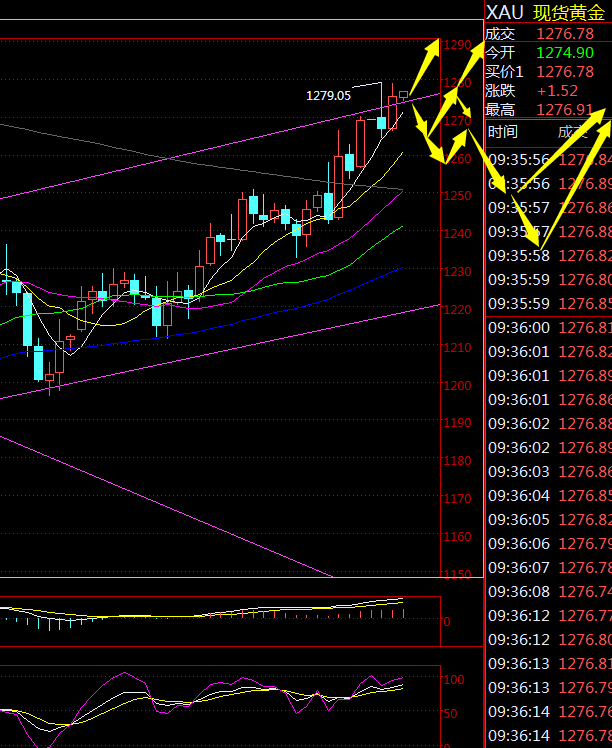This screenshot has width=612, height=748.
Task: Select the 09:36:06 trade row
Action: 549,544
